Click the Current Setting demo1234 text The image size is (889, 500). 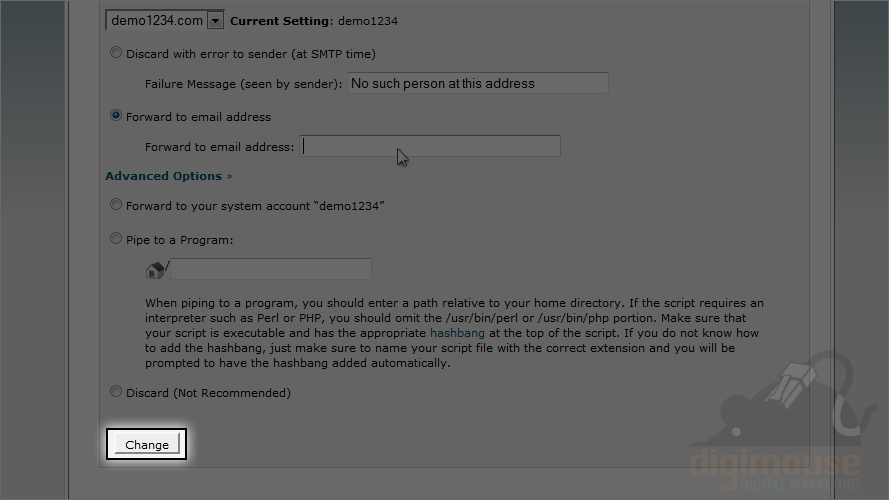314,21
